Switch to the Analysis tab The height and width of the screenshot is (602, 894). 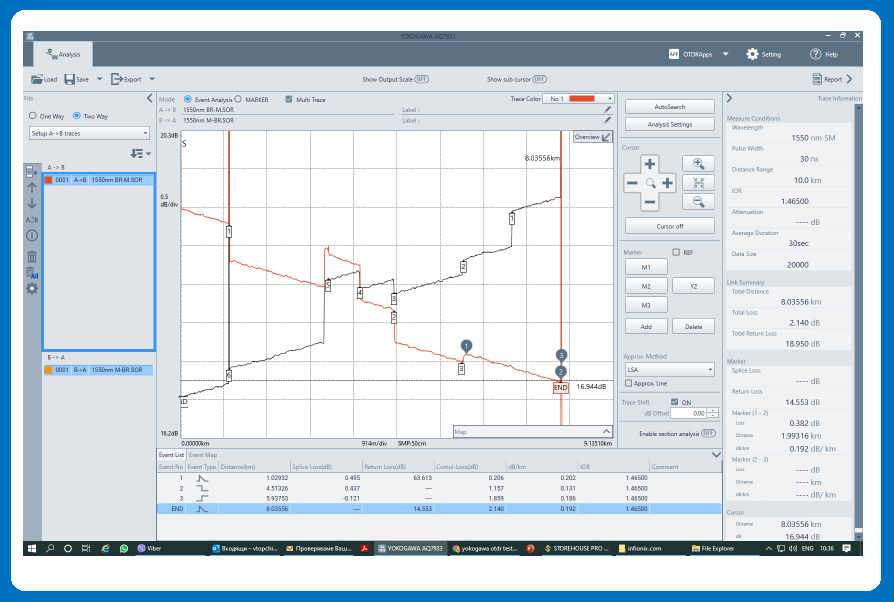(63, 54)
